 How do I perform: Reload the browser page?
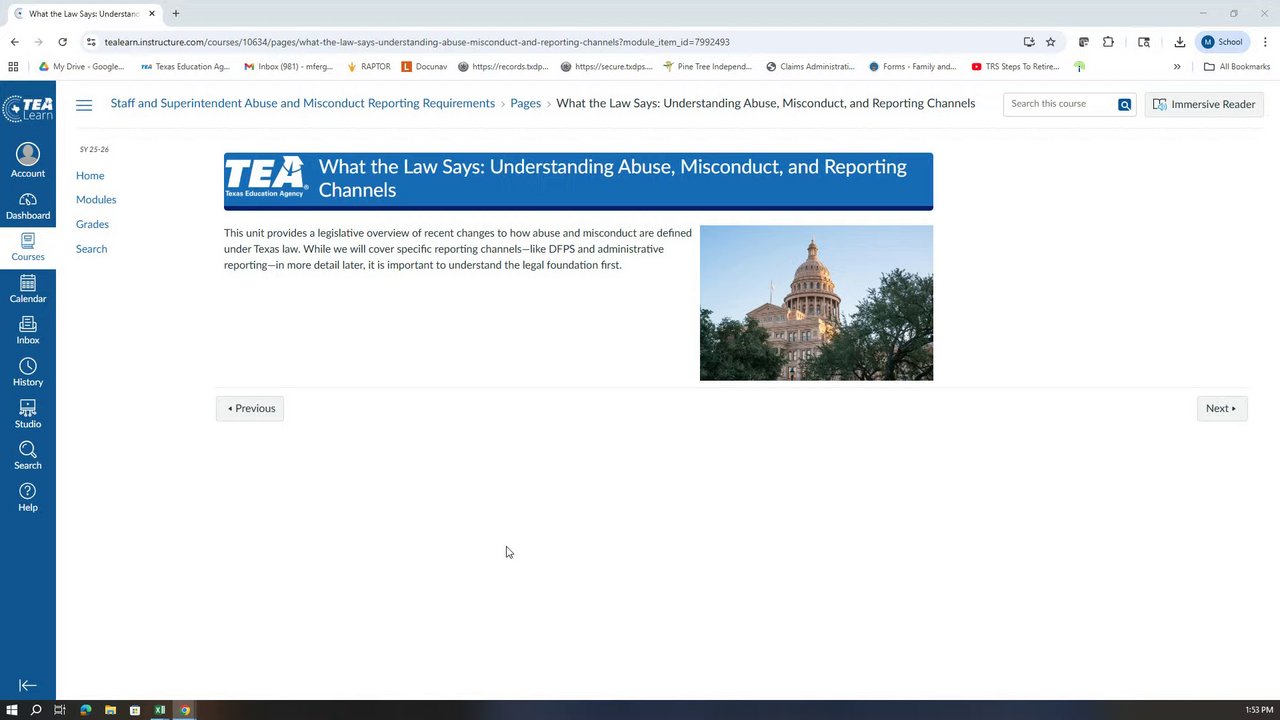click(x=62, y=42)
